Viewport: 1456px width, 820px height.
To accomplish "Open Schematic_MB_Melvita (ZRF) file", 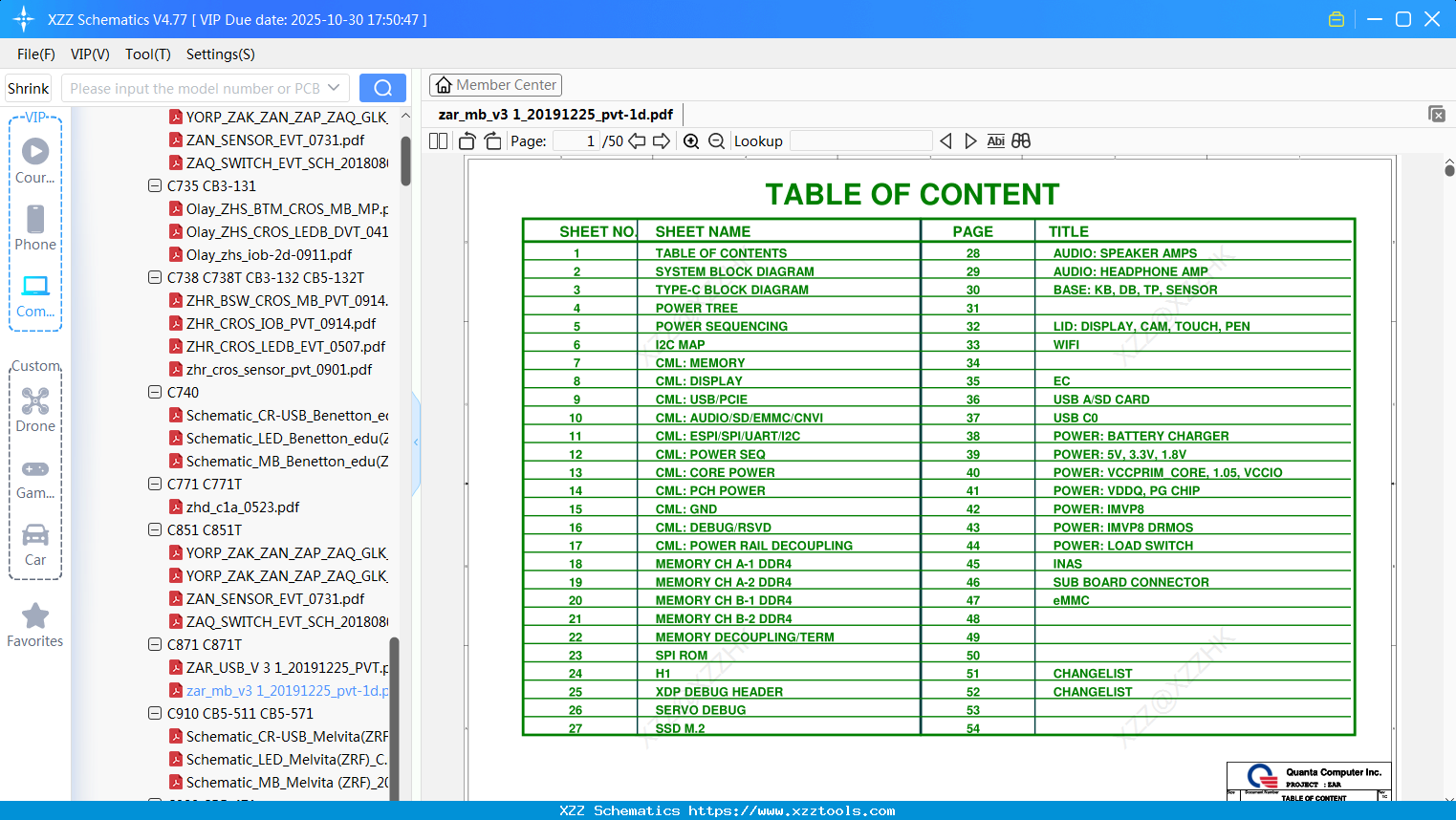I will [279, 782].
